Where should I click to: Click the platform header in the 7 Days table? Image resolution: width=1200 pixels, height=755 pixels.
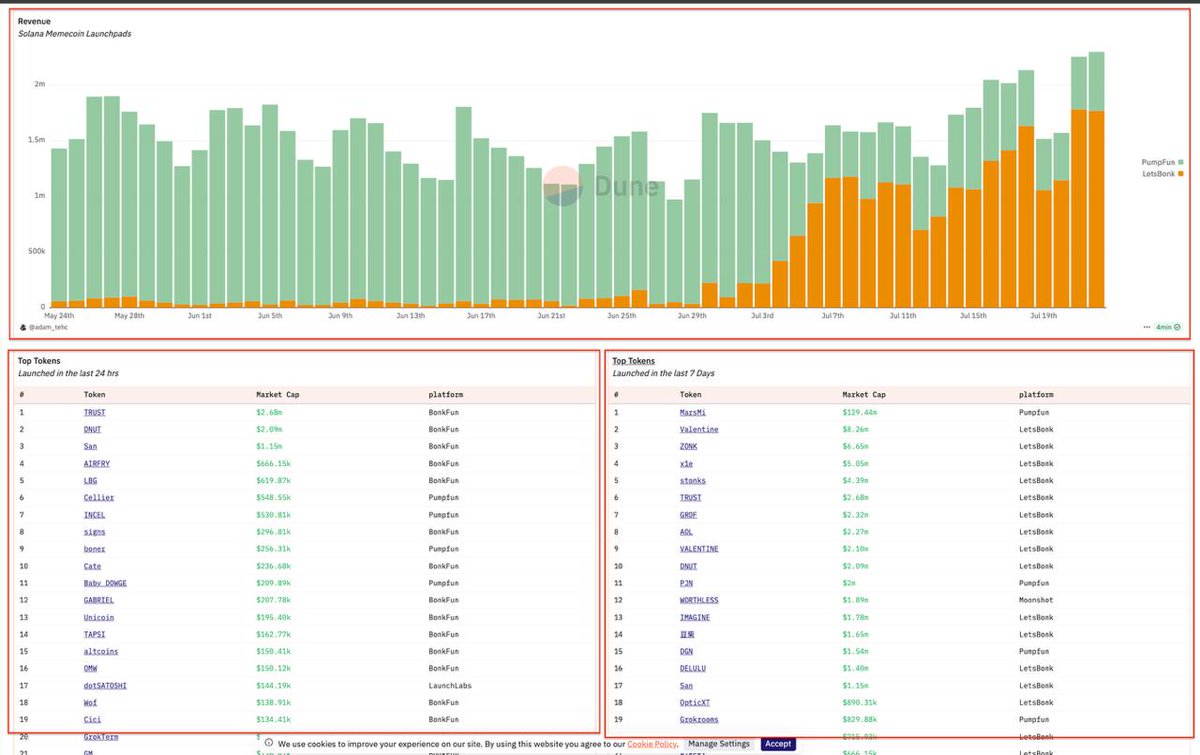point(1036,394)
